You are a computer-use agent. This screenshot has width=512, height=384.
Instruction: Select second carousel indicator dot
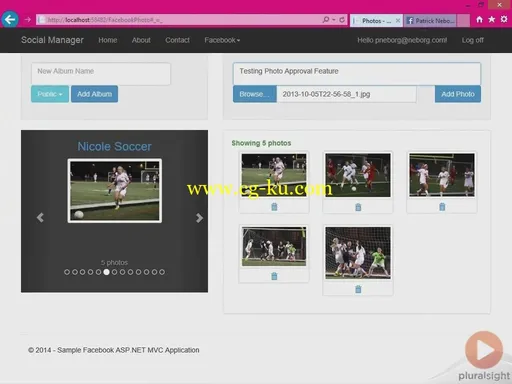pyautogui.click(x=75, y=272)
